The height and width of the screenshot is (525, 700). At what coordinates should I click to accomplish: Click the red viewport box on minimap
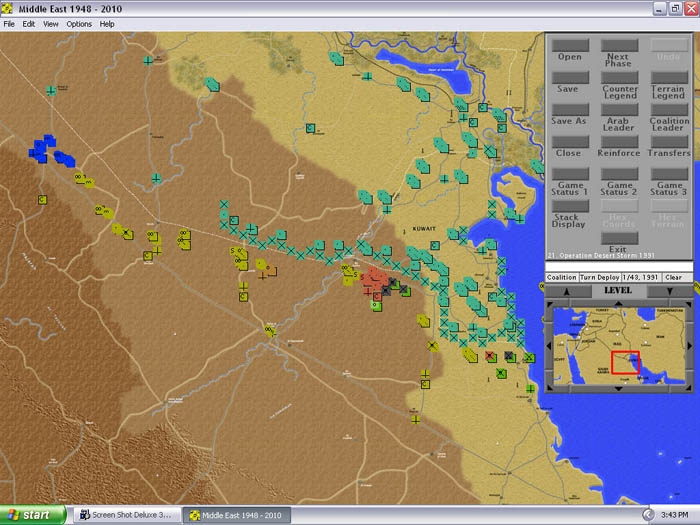(x=625, y=362)
